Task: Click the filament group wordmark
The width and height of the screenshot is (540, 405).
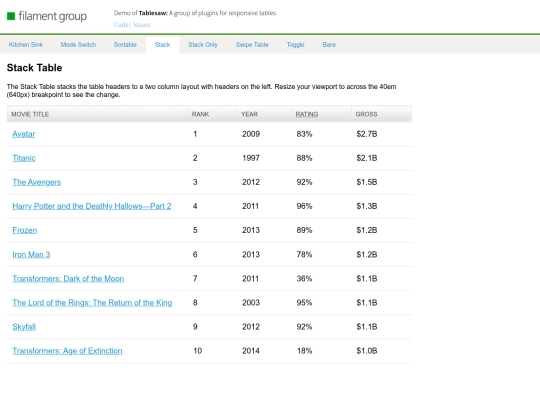Action: 53,16
